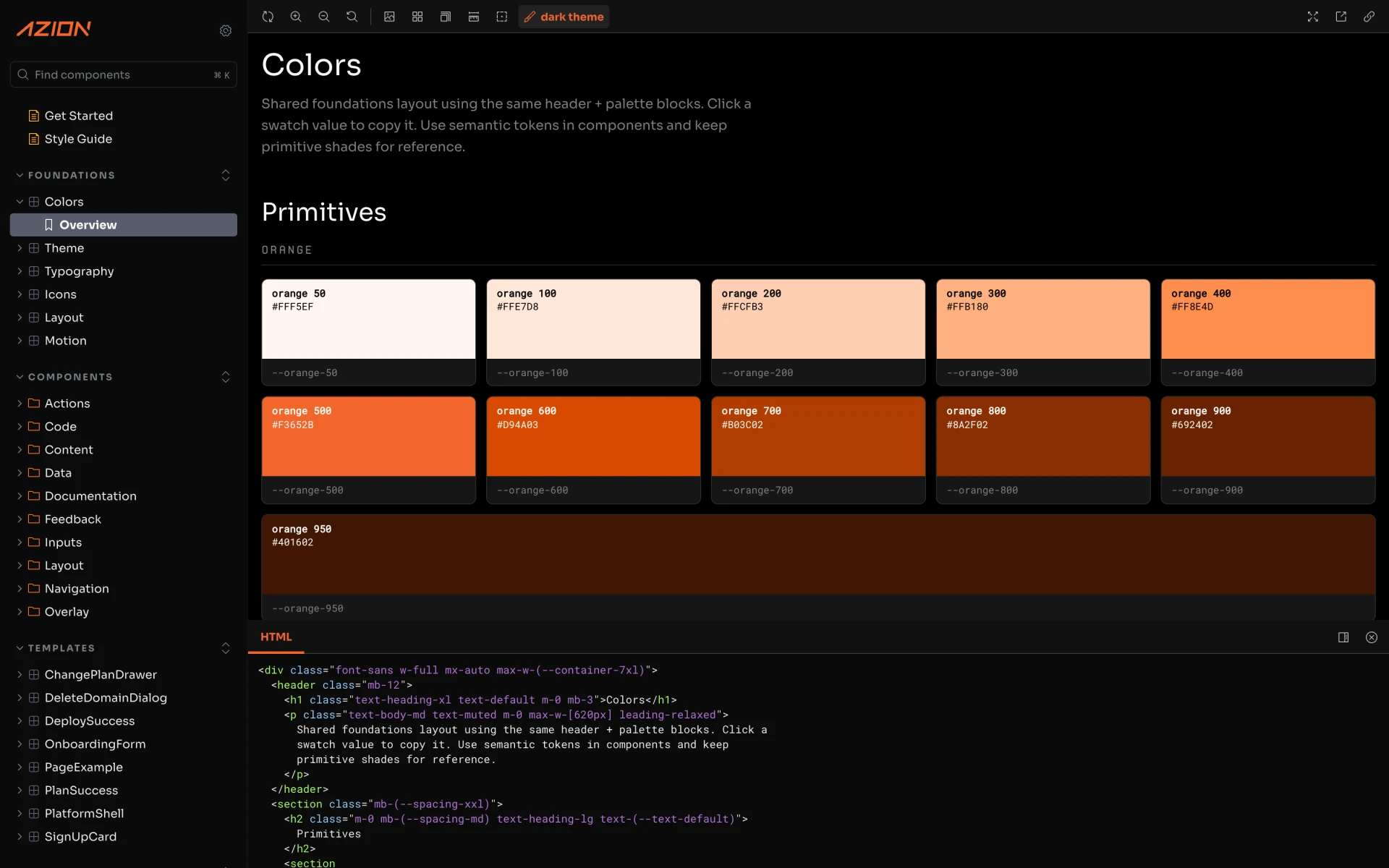Screen dimensions: 1389x868
Task: Click the stacked viewport layers icon
Action: (446, 17)
